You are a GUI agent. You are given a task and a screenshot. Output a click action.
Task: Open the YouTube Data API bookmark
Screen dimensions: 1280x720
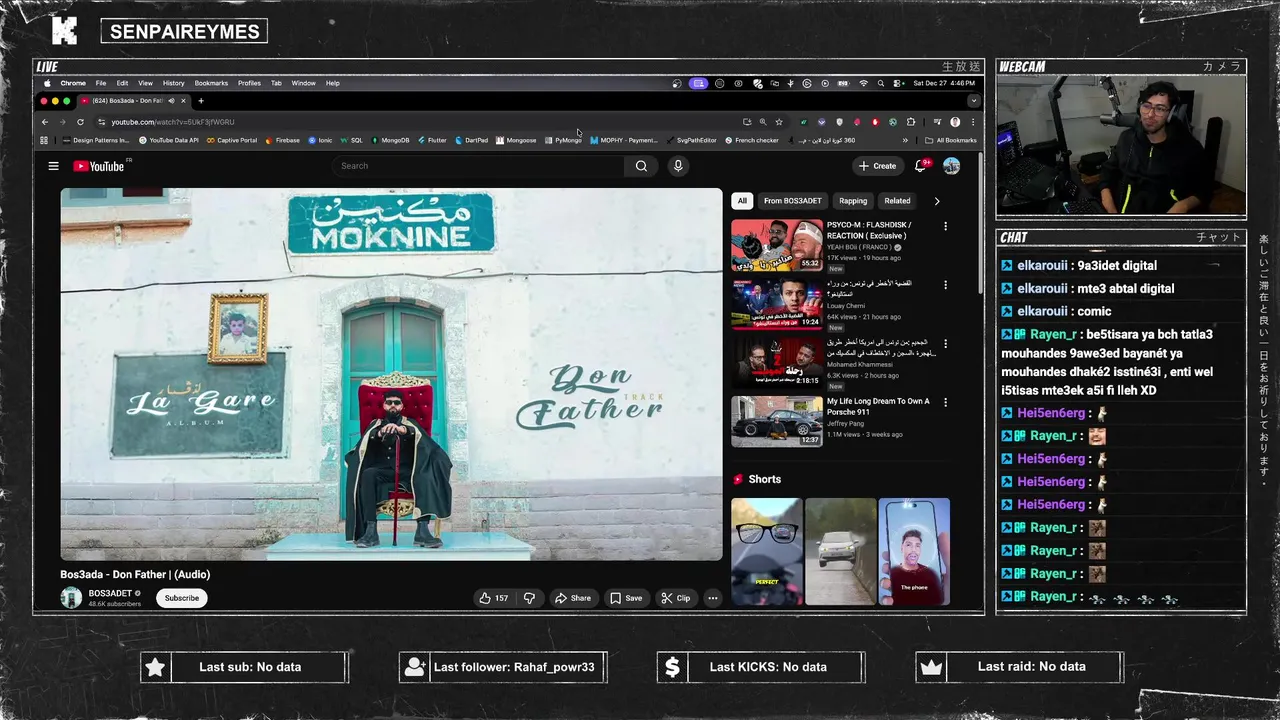tap(169, 140)
